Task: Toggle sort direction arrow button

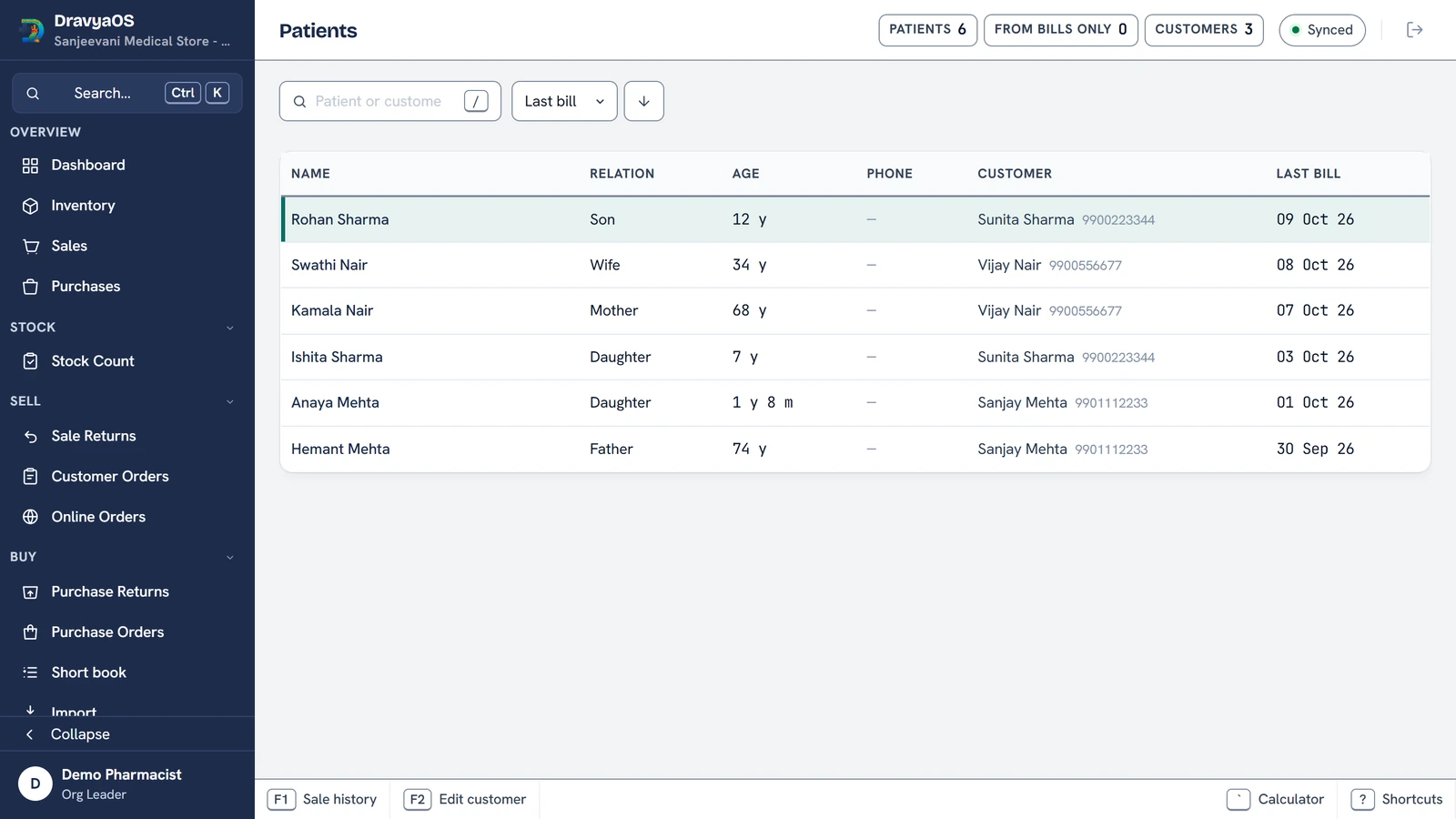Action: (x=643, y=101)
